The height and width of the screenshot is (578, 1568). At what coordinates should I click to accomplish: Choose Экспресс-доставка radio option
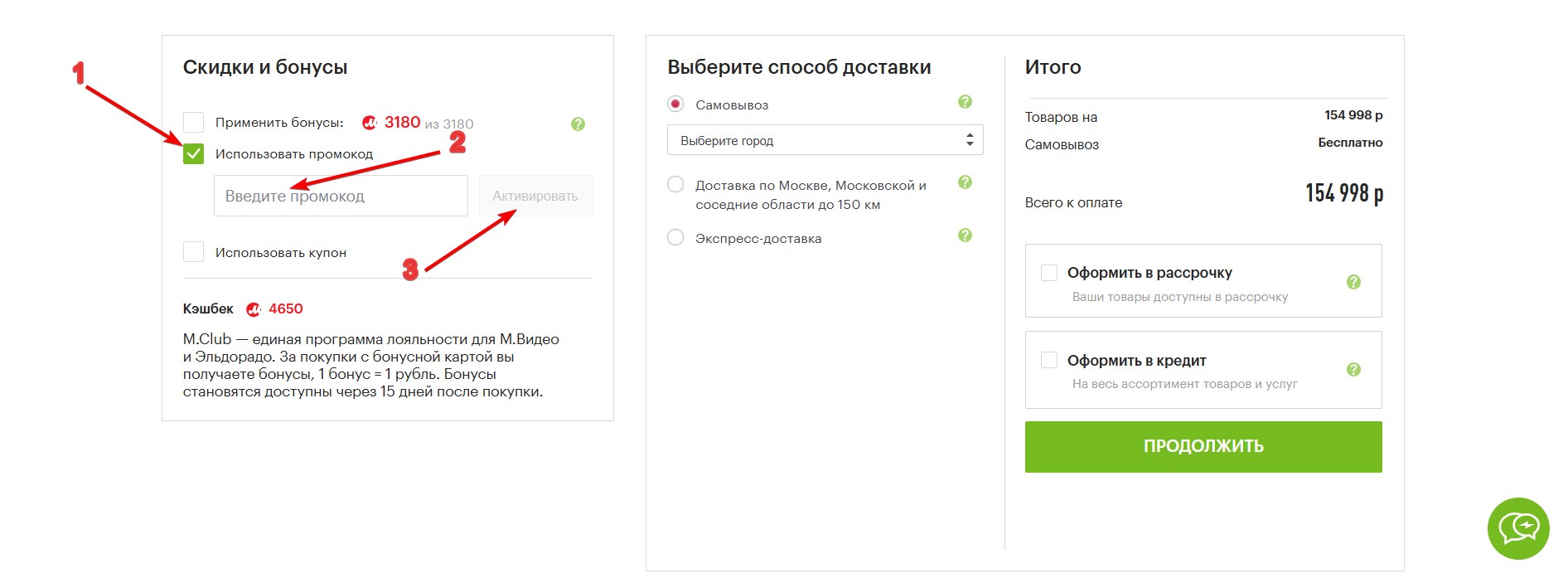[675, 238]
